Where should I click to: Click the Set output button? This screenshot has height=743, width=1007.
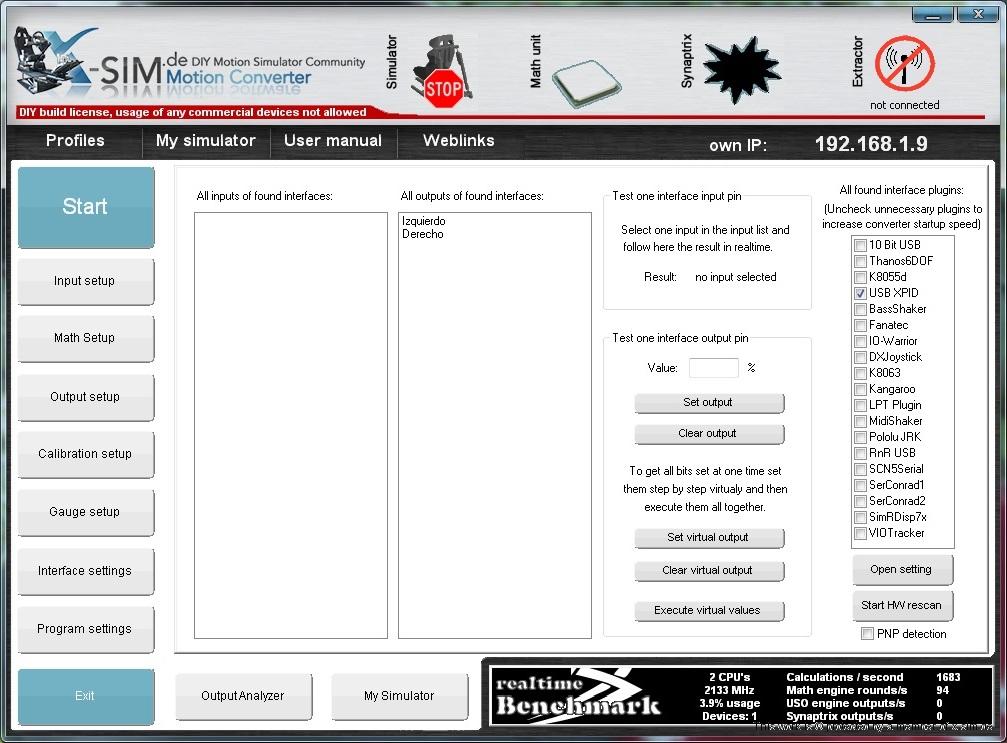coord(708,402)
